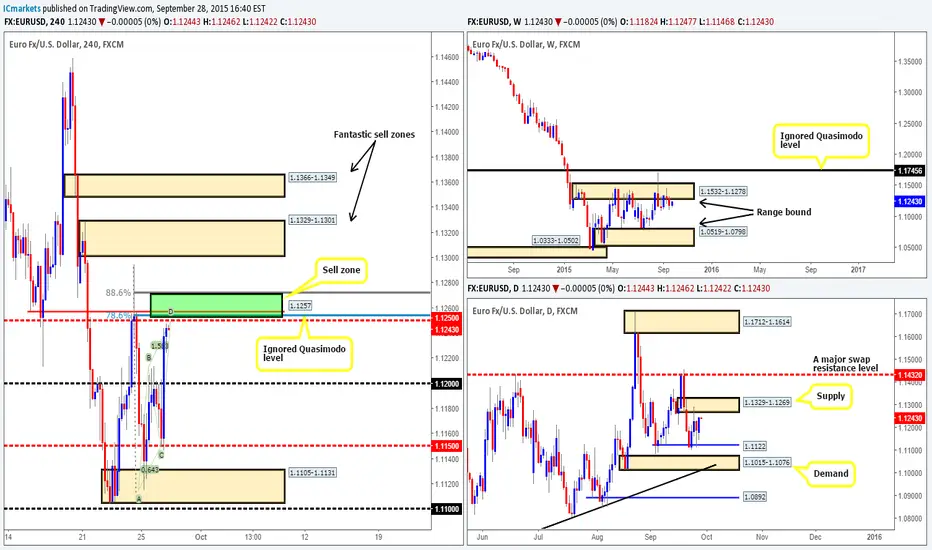The height and width of the screenshot is (550, 932).
Task: Select 'A major swap resistance level' annotation
Action: (x=845, y=363)
